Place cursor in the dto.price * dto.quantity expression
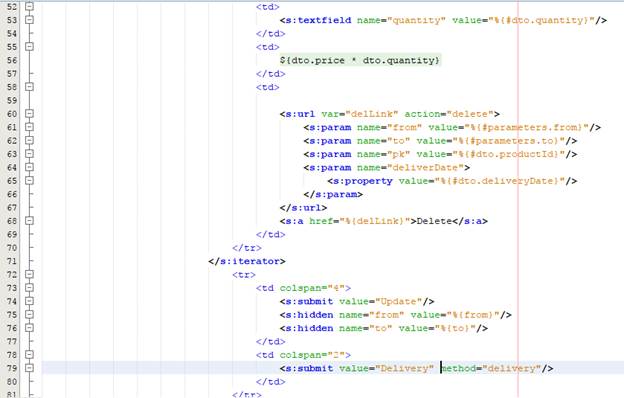The height and width of the screenshot is (398, 624). coord(360,60)
